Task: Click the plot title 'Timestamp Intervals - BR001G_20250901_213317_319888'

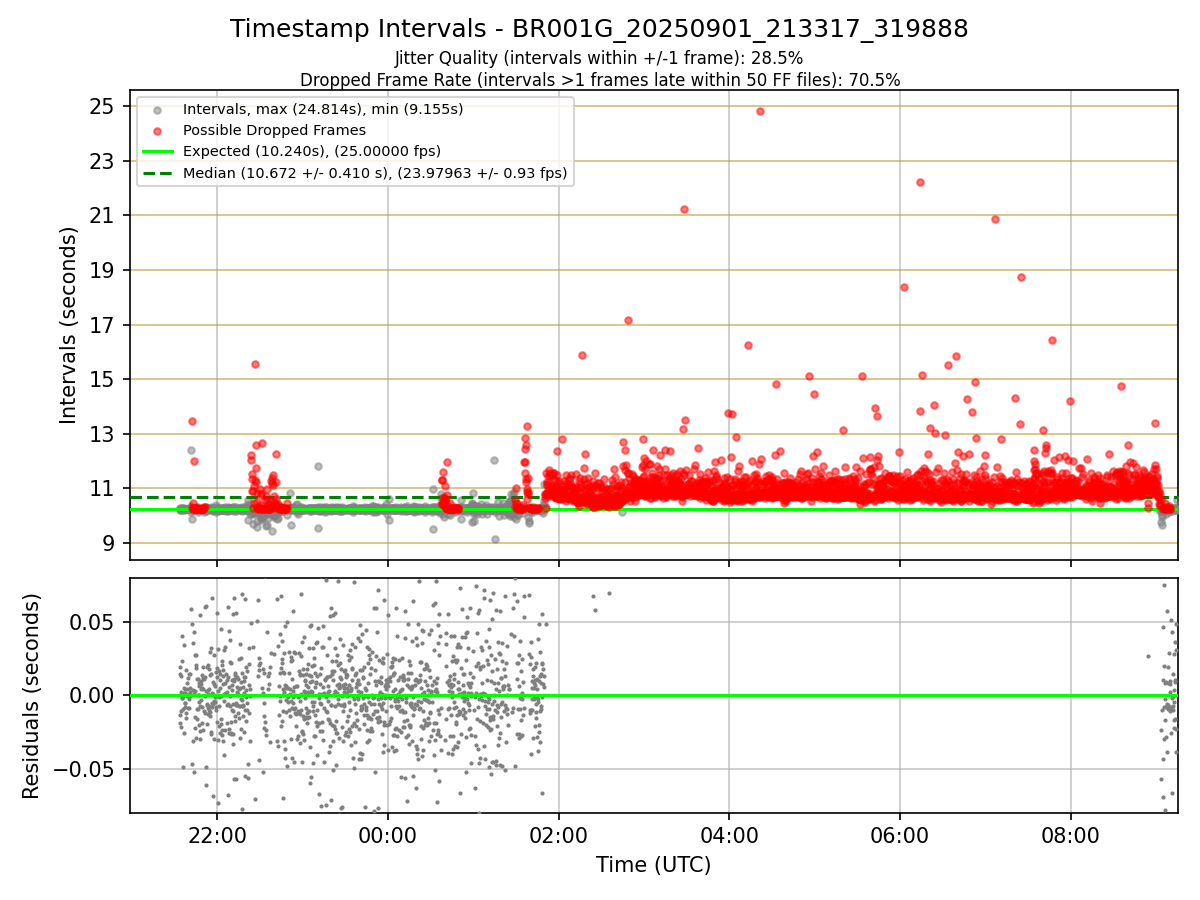Action: pyautogui.click(x=599, y=29)
